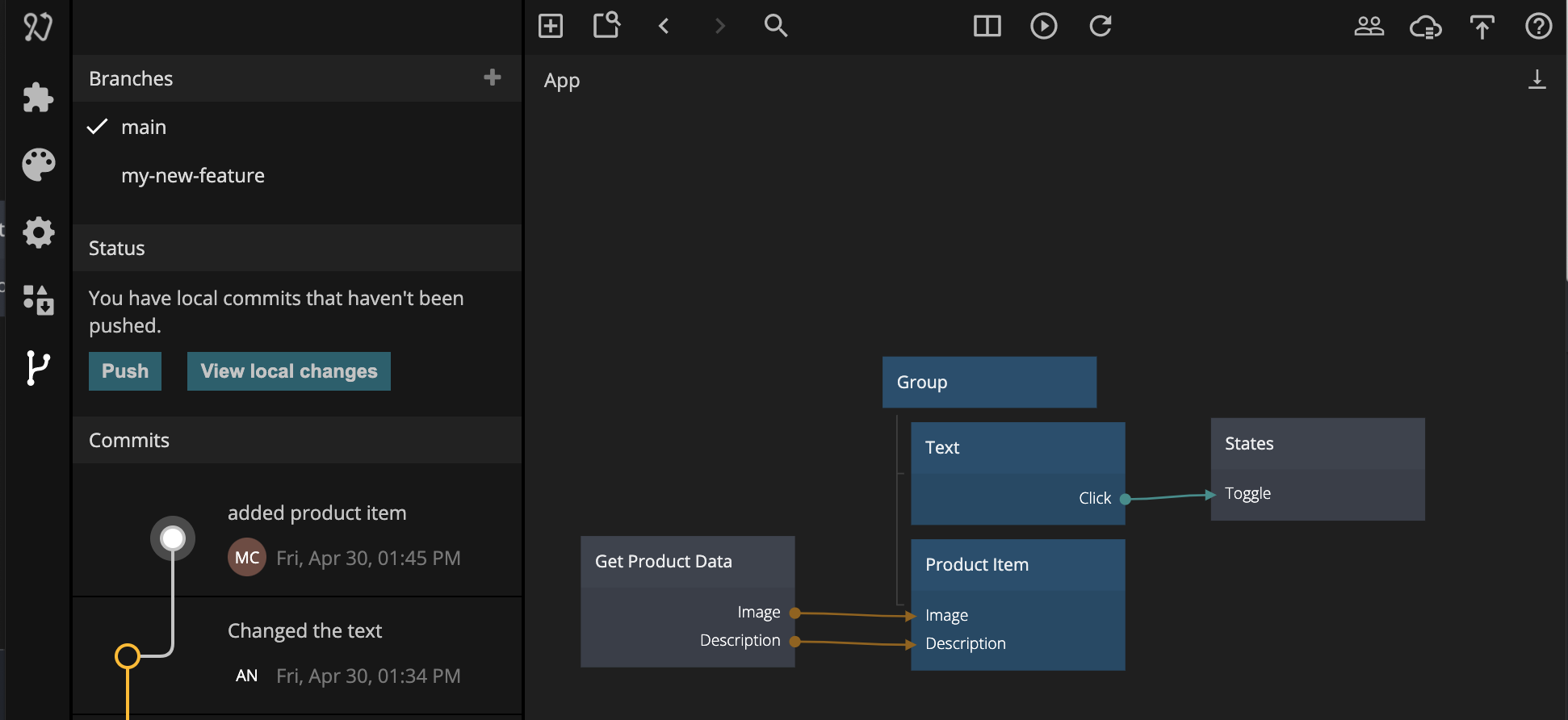The image size is (1568, 720).
Task: Add a new branch with plus icon
Action: tap(492, 77)
